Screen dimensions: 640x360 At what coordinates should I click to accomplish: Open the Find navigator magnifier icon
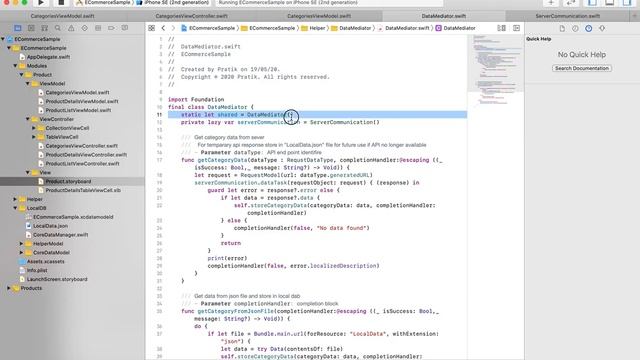(58, 28)
